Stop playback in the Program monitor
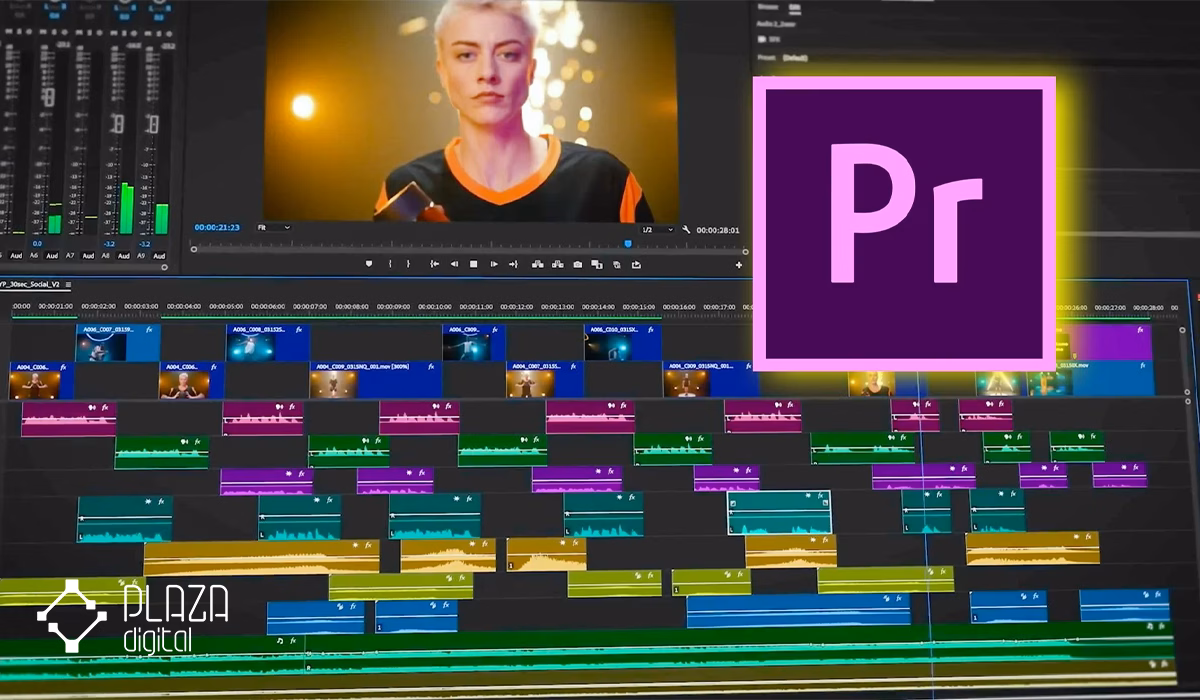 pyautogui.click(x=474, y=264)
